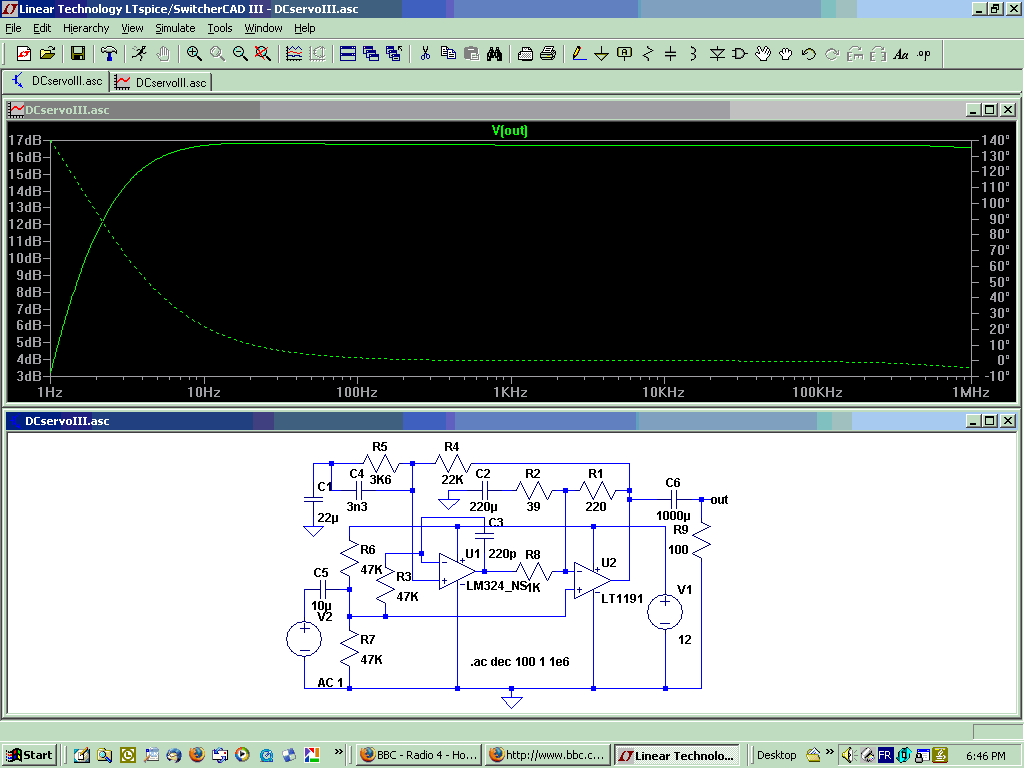Click the SPICE directive .op icon
The width and height of the screenshot is (1024, 768).
[x=923, y=54]
